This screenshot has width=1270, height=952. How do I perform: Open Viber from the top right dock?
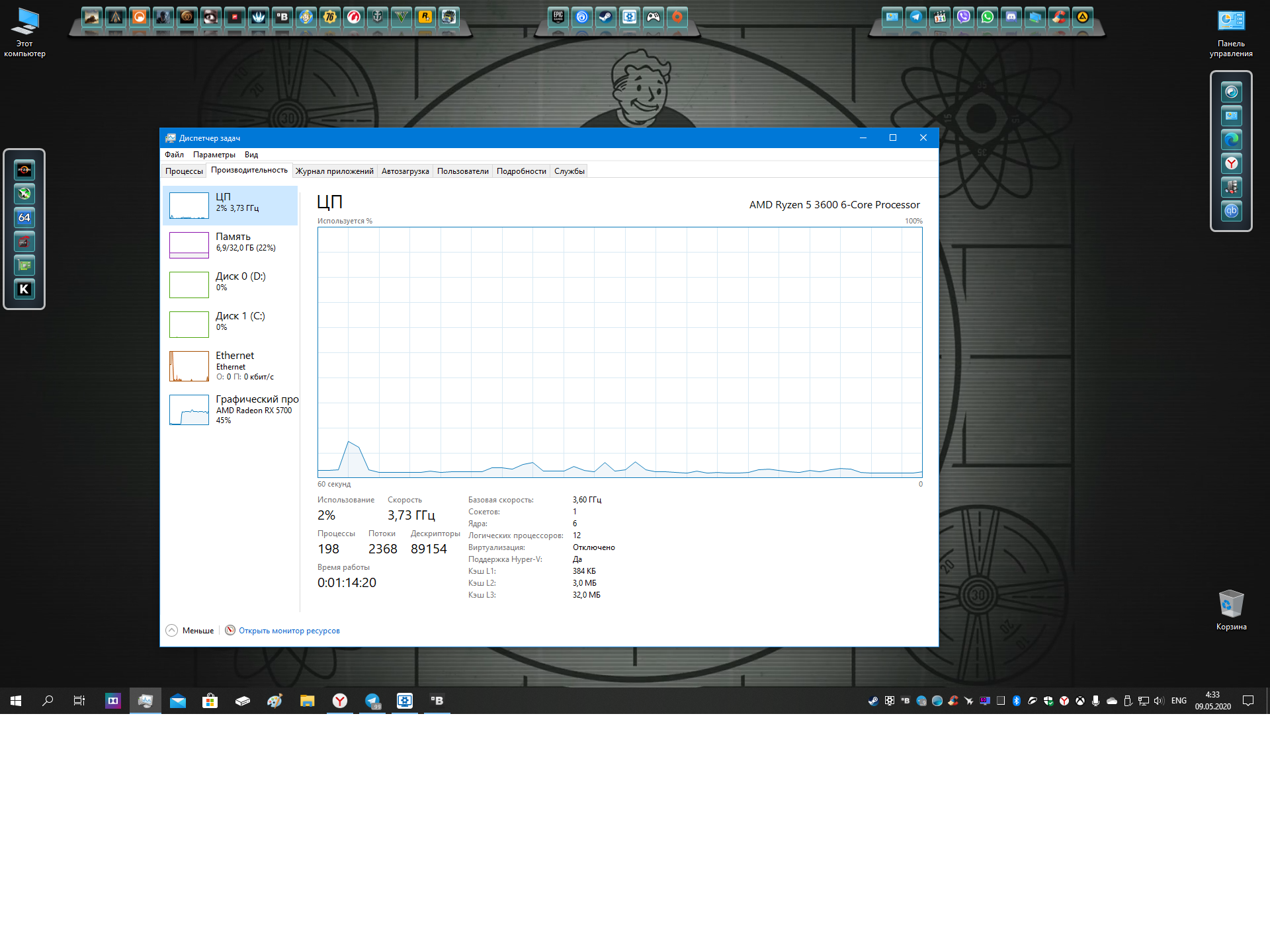pyautogui.click(x=964, y=17)
